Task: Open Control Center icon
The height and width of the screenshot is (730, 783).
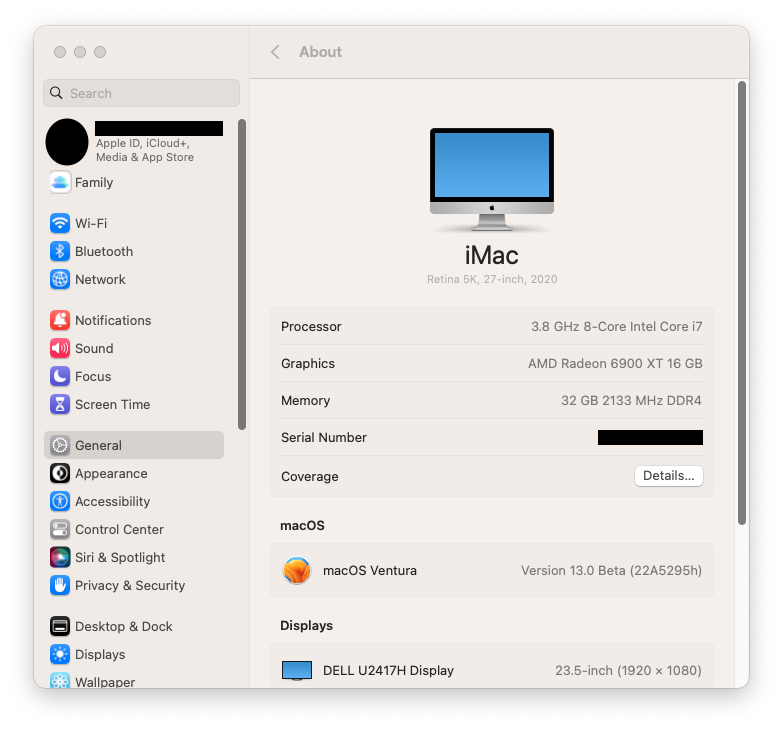Action: (x=60, y=529)
